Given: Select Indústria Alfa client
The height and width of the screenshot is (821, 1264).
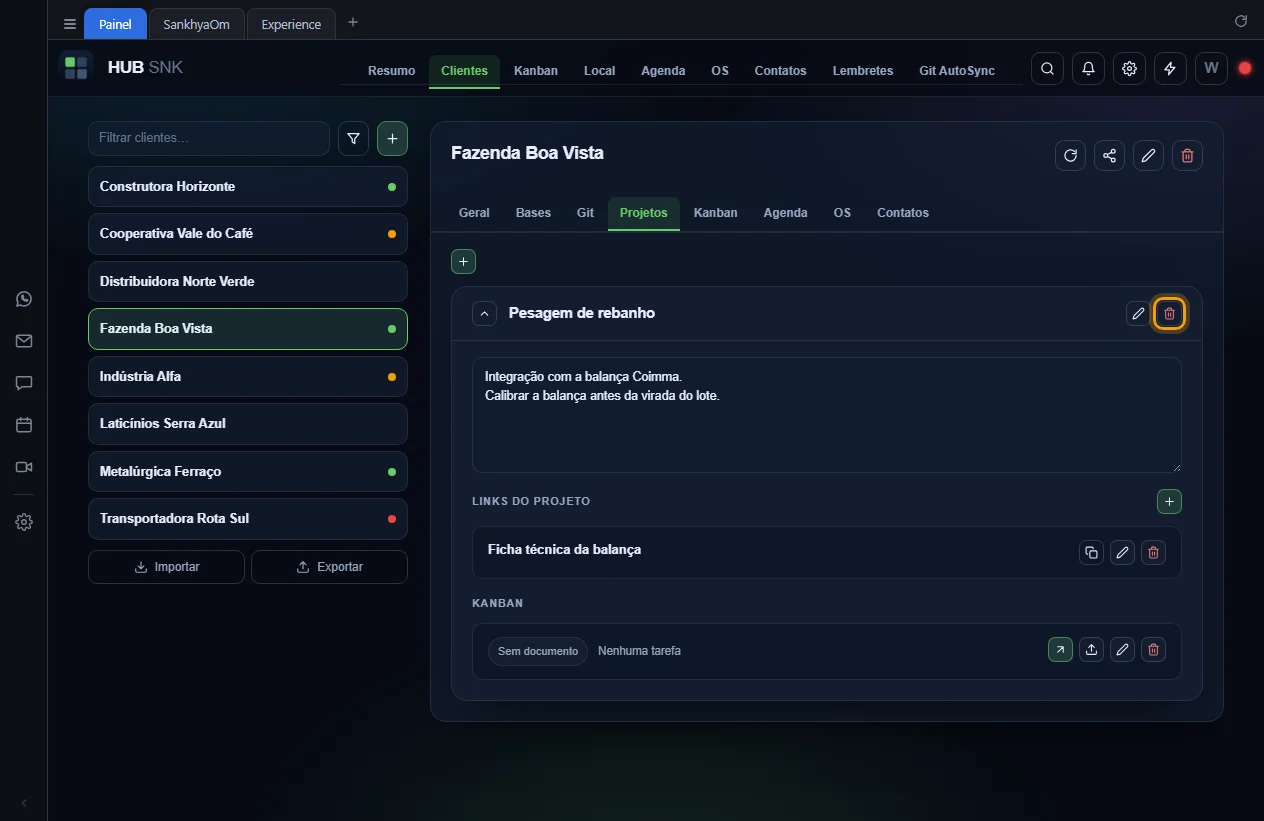Looking at the screenshot, I should click(x=248, y=377).
